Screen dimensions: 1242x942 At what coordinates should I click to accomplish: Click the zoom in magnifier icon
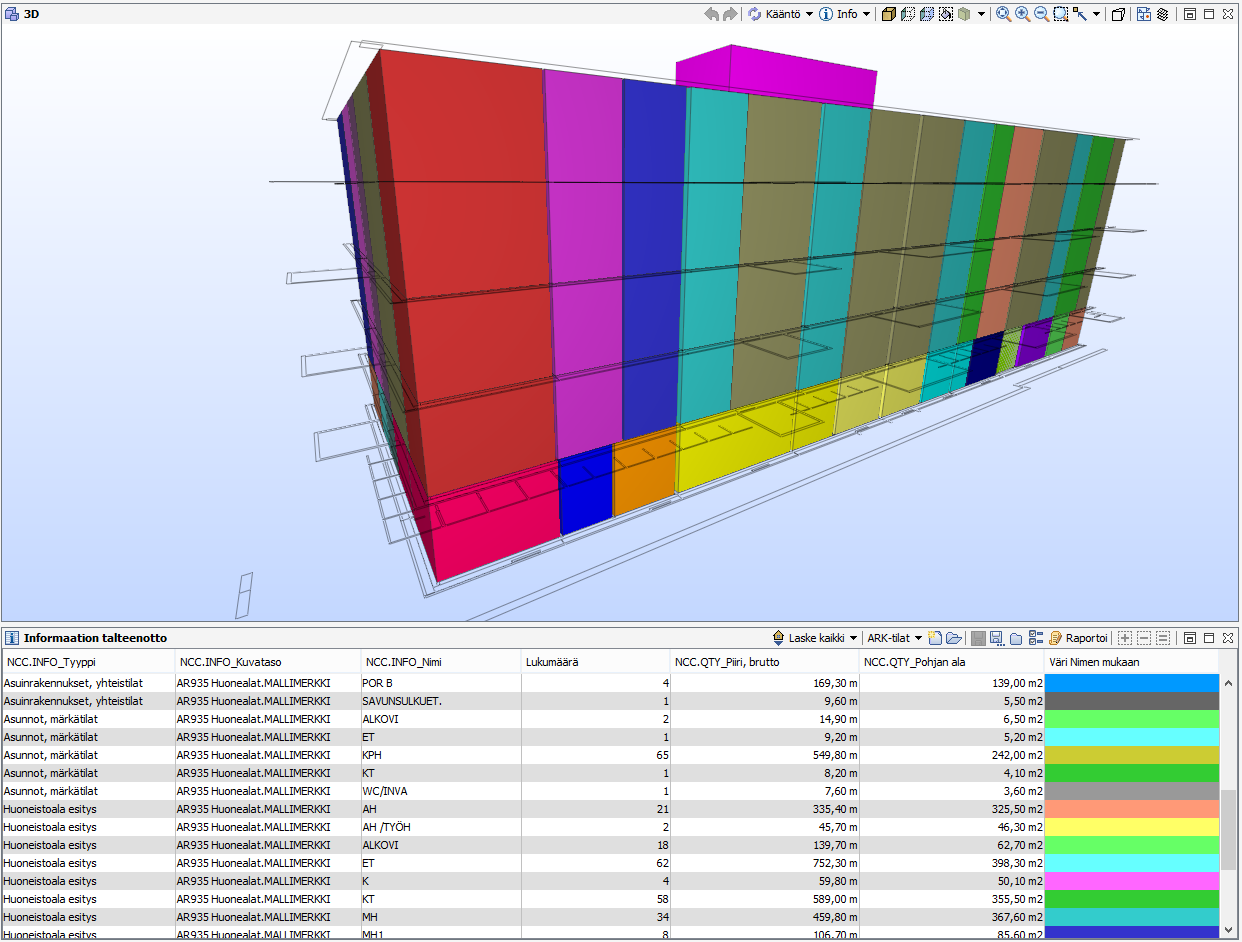(1022, 14)
